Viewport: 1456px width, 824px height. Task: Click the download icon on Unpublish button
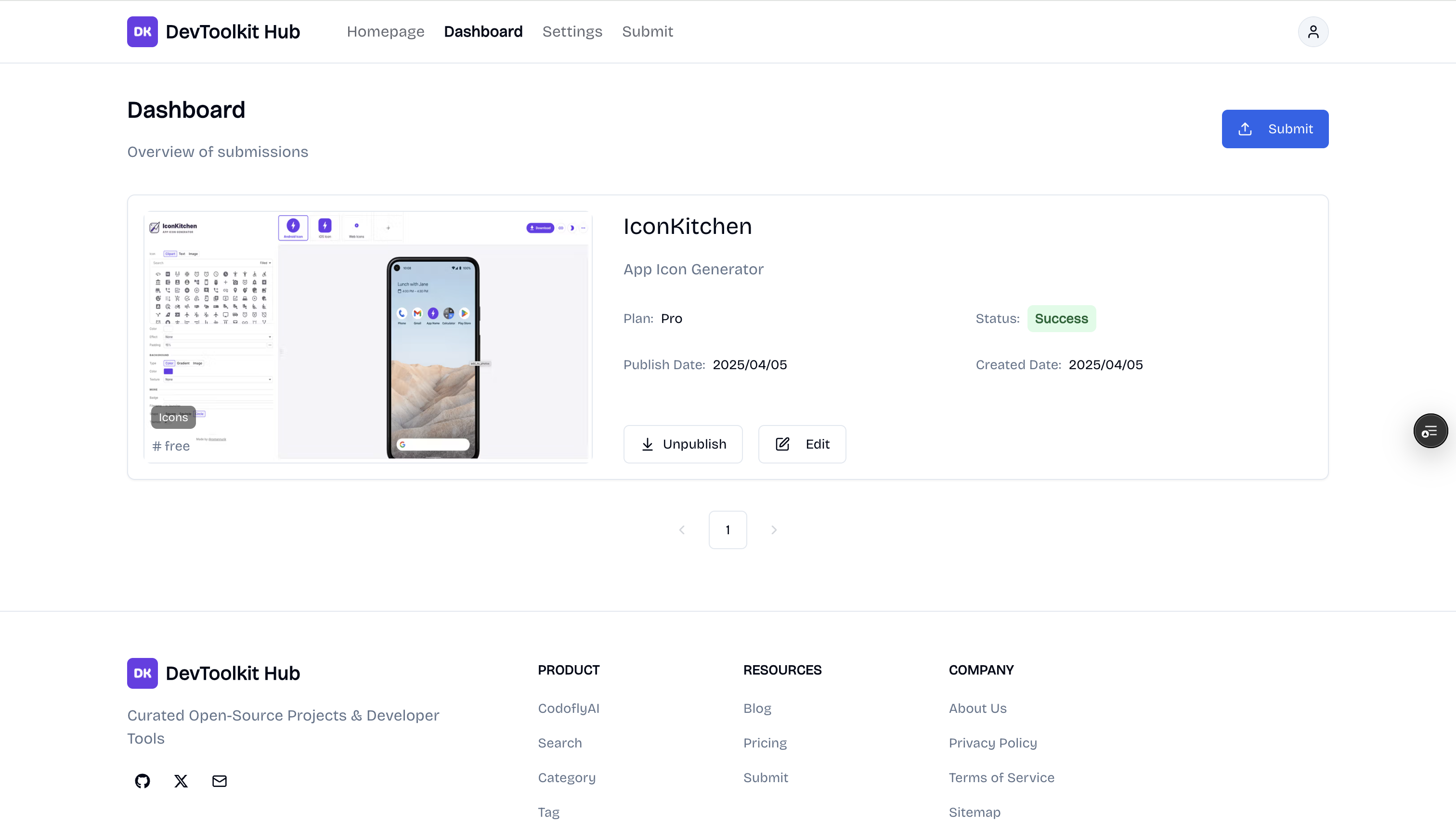(x=648, y=444)
